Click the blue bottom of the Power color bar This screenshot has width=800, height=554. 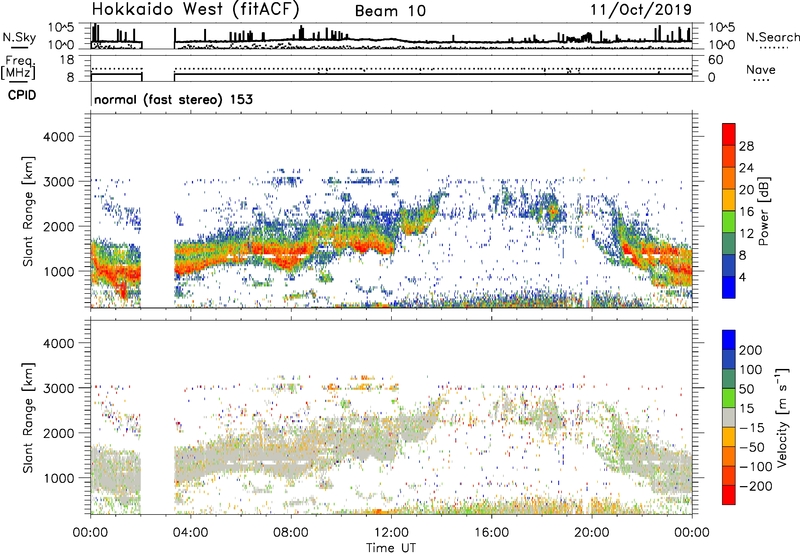pos(729,287)
